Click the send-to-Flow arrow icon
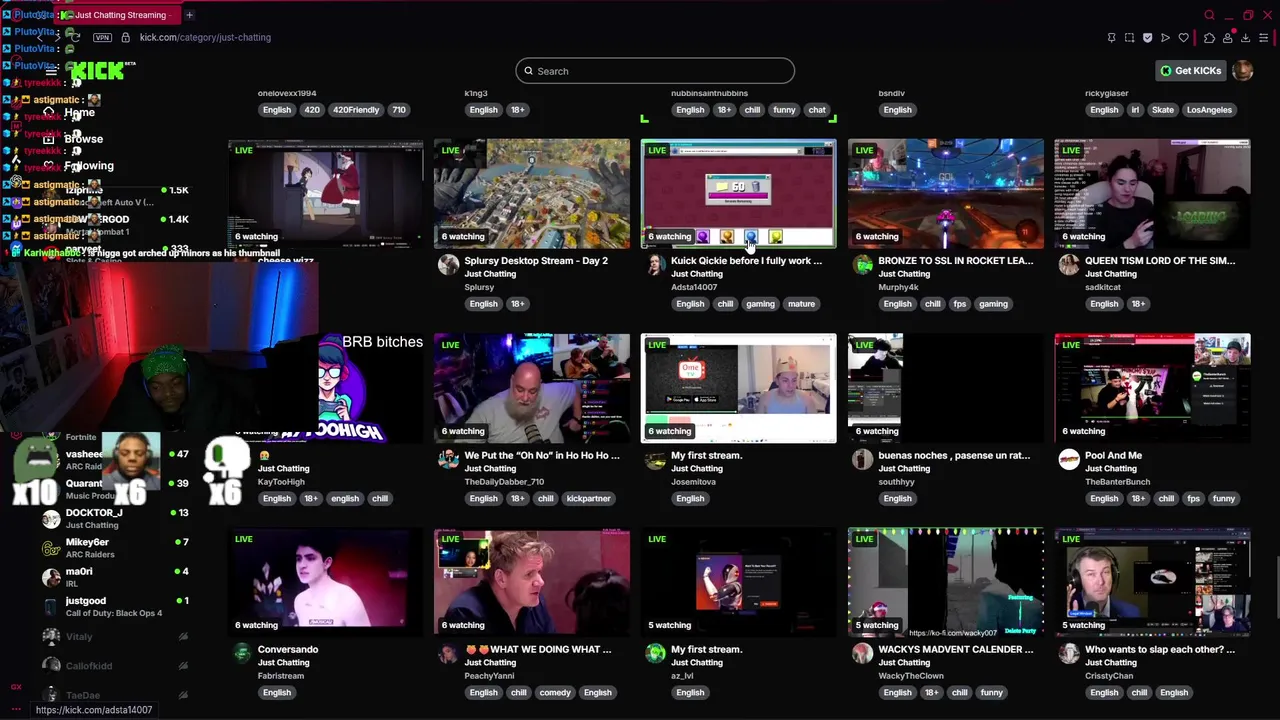The height and width of the screenshot is (720, 1280). pyautogui.click(x=1165, y=38)
